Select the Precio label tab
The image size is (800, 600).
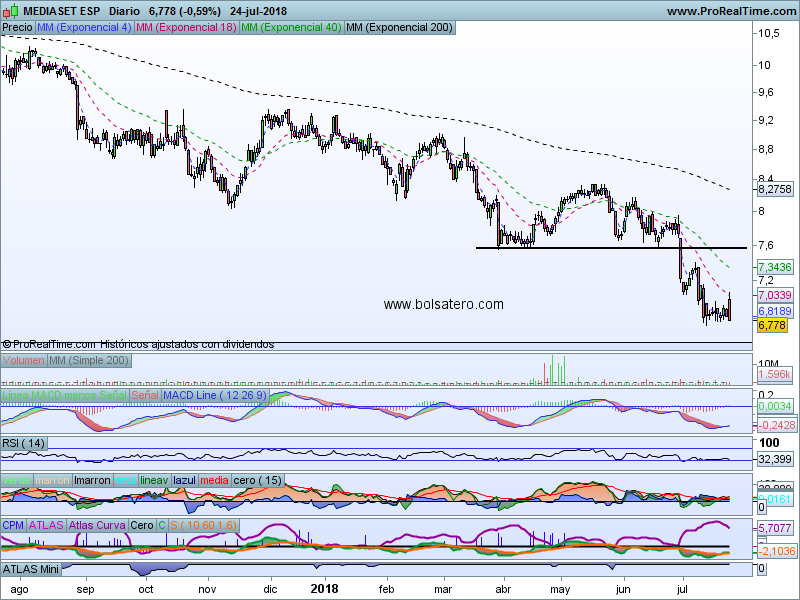[17, 27]
